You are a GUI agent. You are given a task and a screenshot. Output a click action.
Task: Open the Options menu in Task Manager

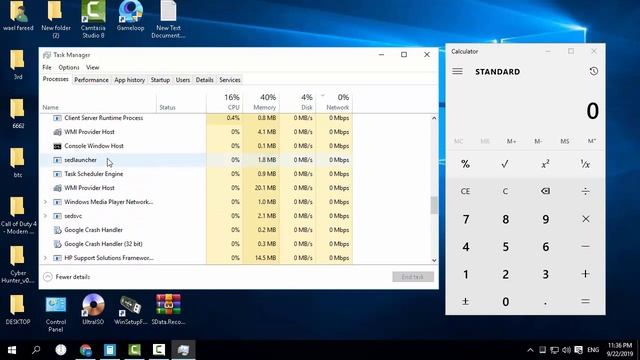click(69, 67)
